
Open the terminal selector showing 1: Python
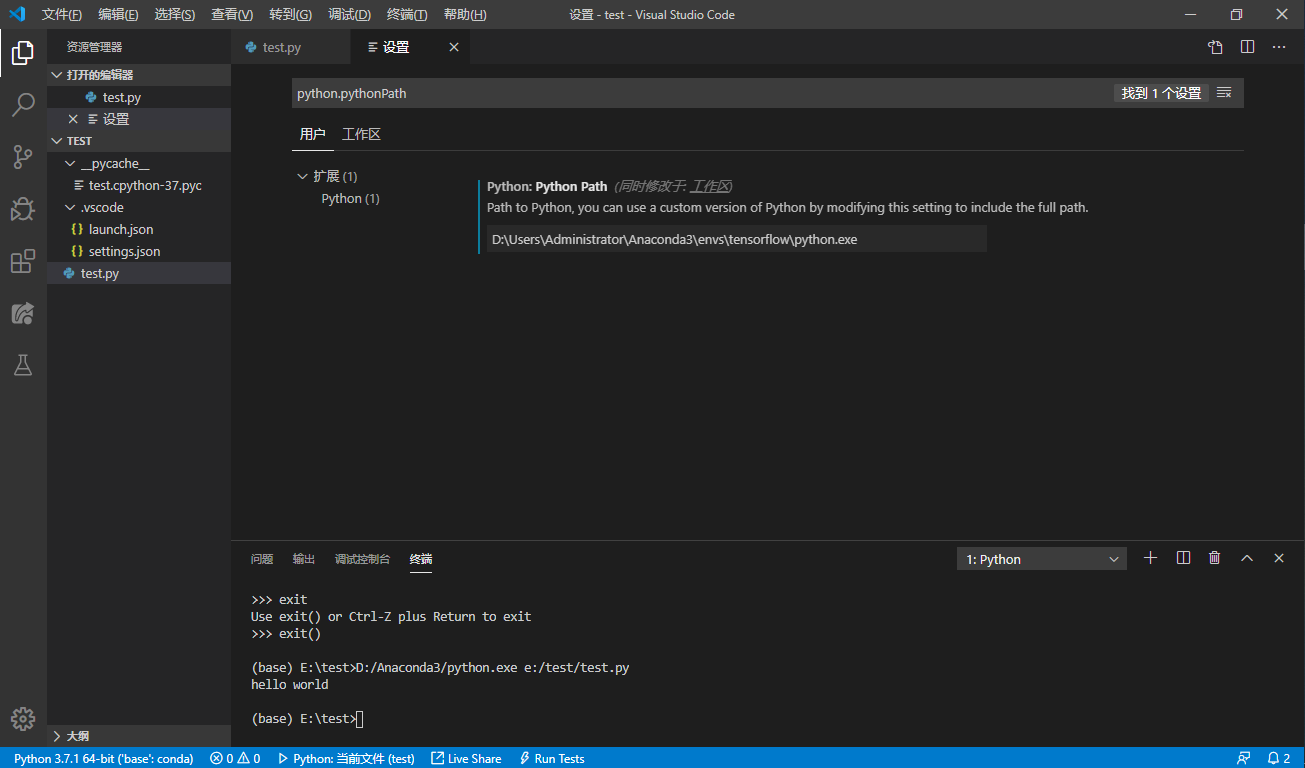[1040, 558]
